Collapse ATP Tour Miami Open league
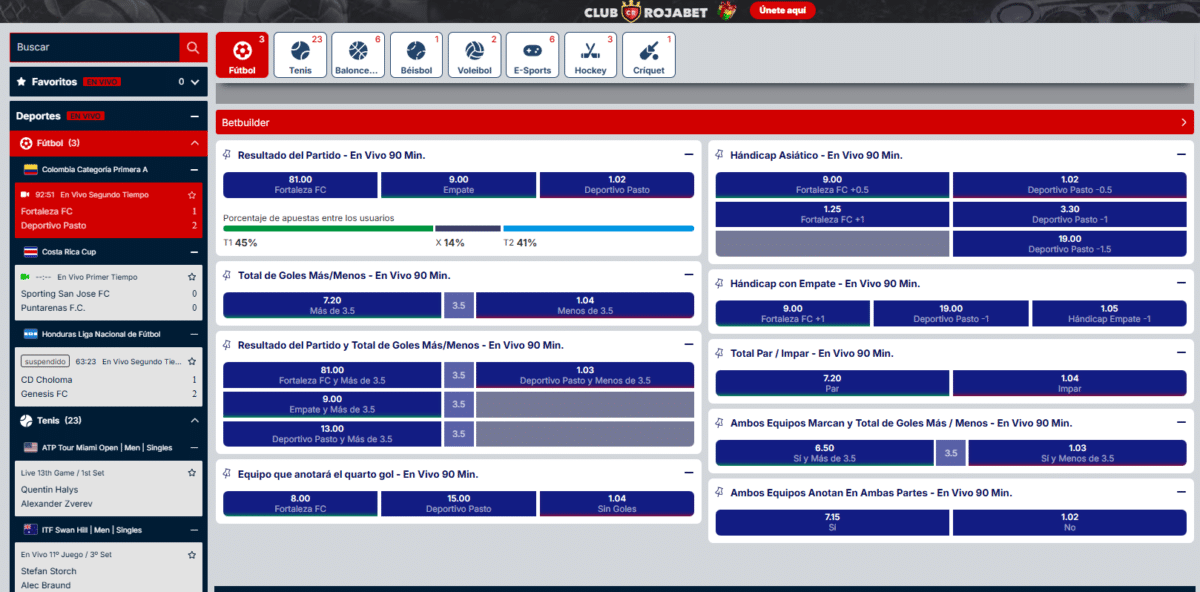 coord(194,447)
